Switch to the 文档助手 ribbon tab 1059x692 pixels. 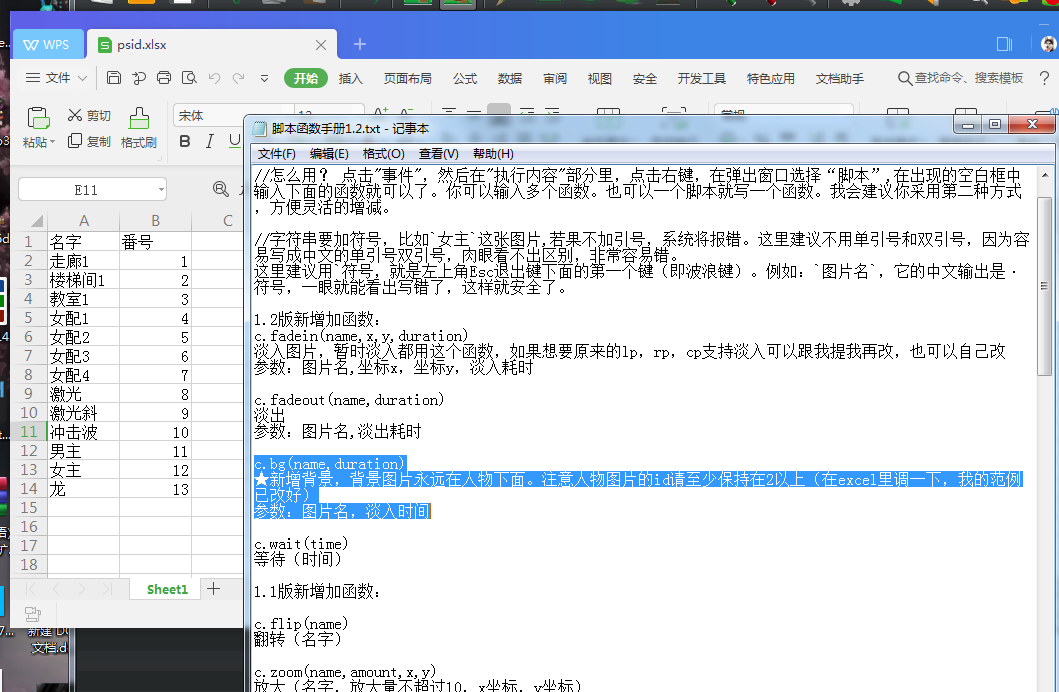[x=840, y=78]
